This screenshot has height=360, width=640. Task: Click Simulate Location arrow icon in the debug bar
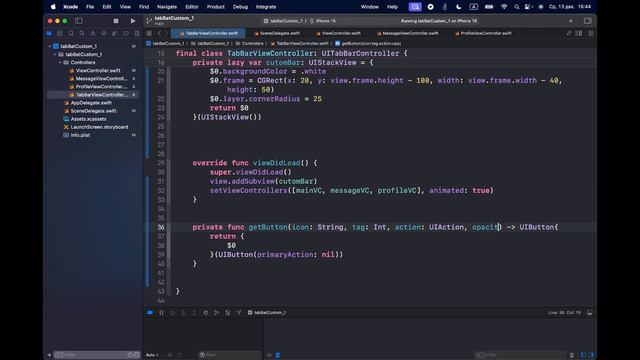point(238,313)
